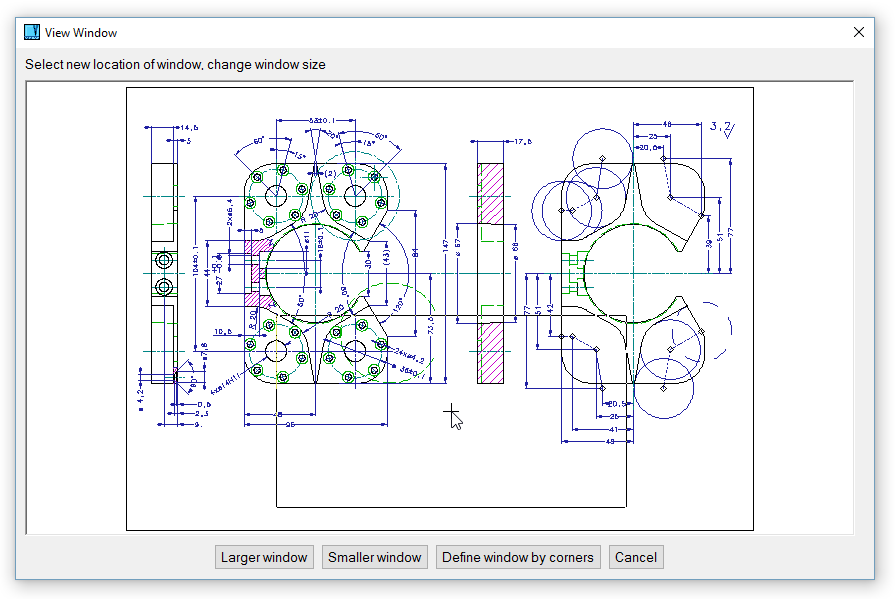Select the 17,8 dimension label
The height and width of the screenshot is (599, 895).
[523, 142]
